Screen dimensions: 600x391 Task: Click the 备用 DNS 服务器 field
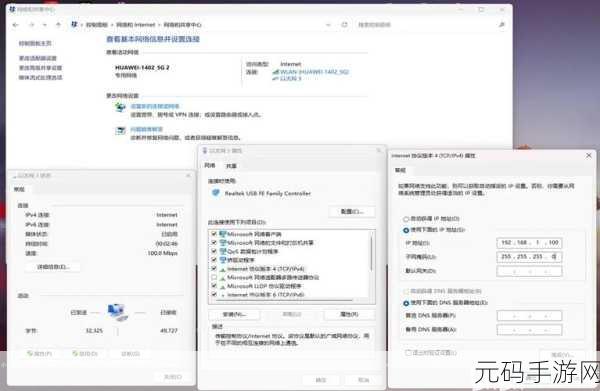pos(529,330)
